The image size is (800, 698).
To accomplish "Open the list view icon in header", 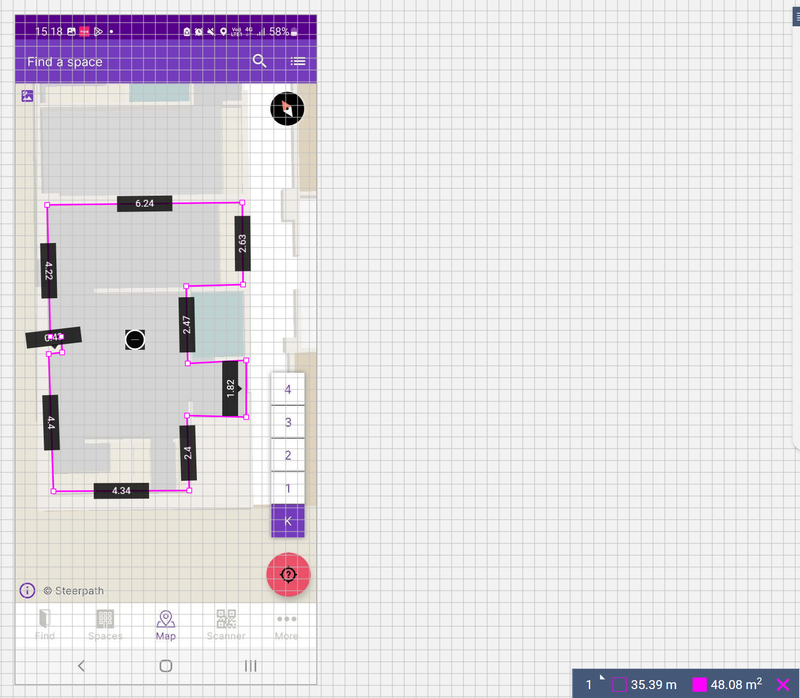I will (298, 61).
